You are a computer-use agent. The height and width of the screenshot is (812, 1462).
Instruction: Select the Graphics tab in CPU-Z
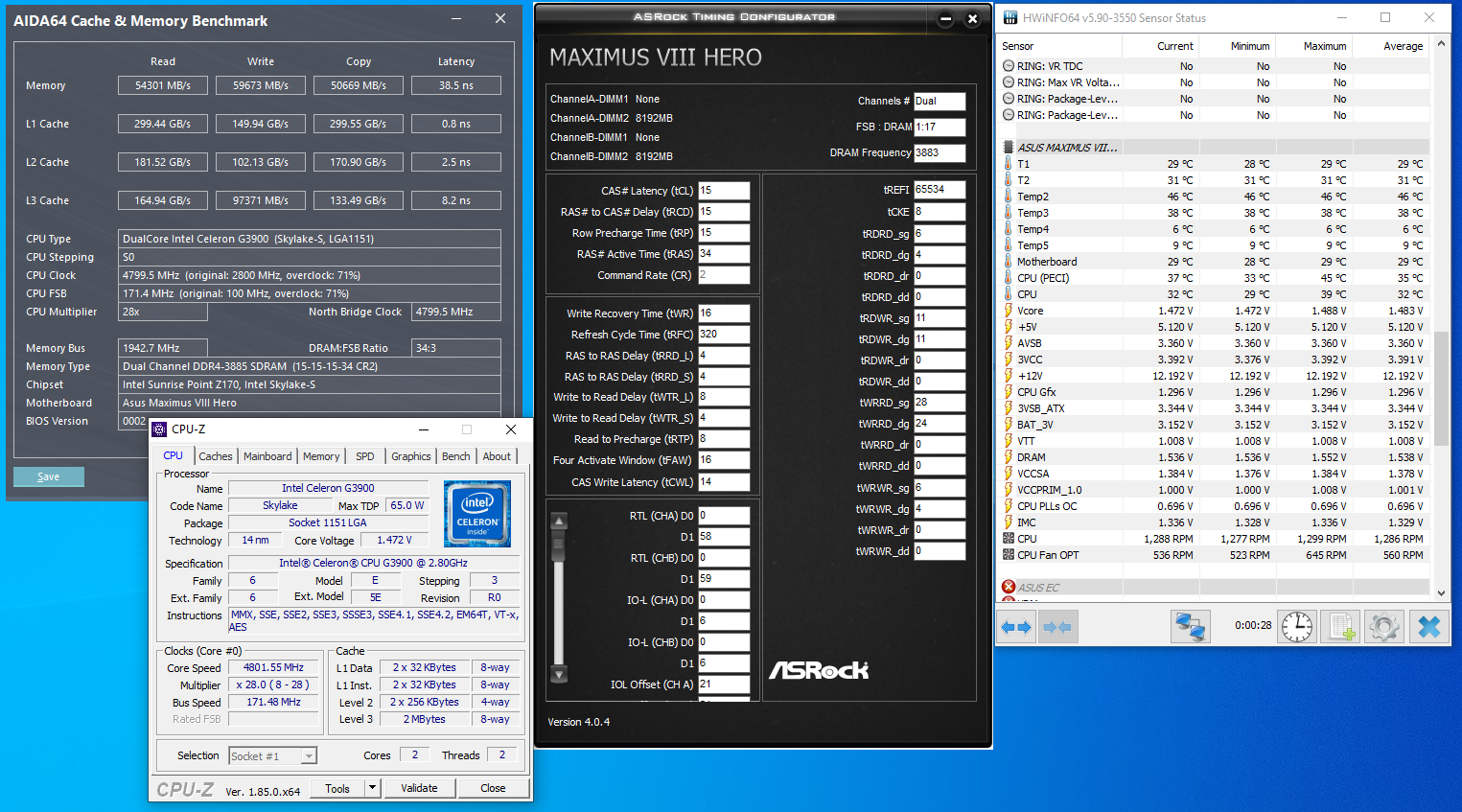[411, 456]
